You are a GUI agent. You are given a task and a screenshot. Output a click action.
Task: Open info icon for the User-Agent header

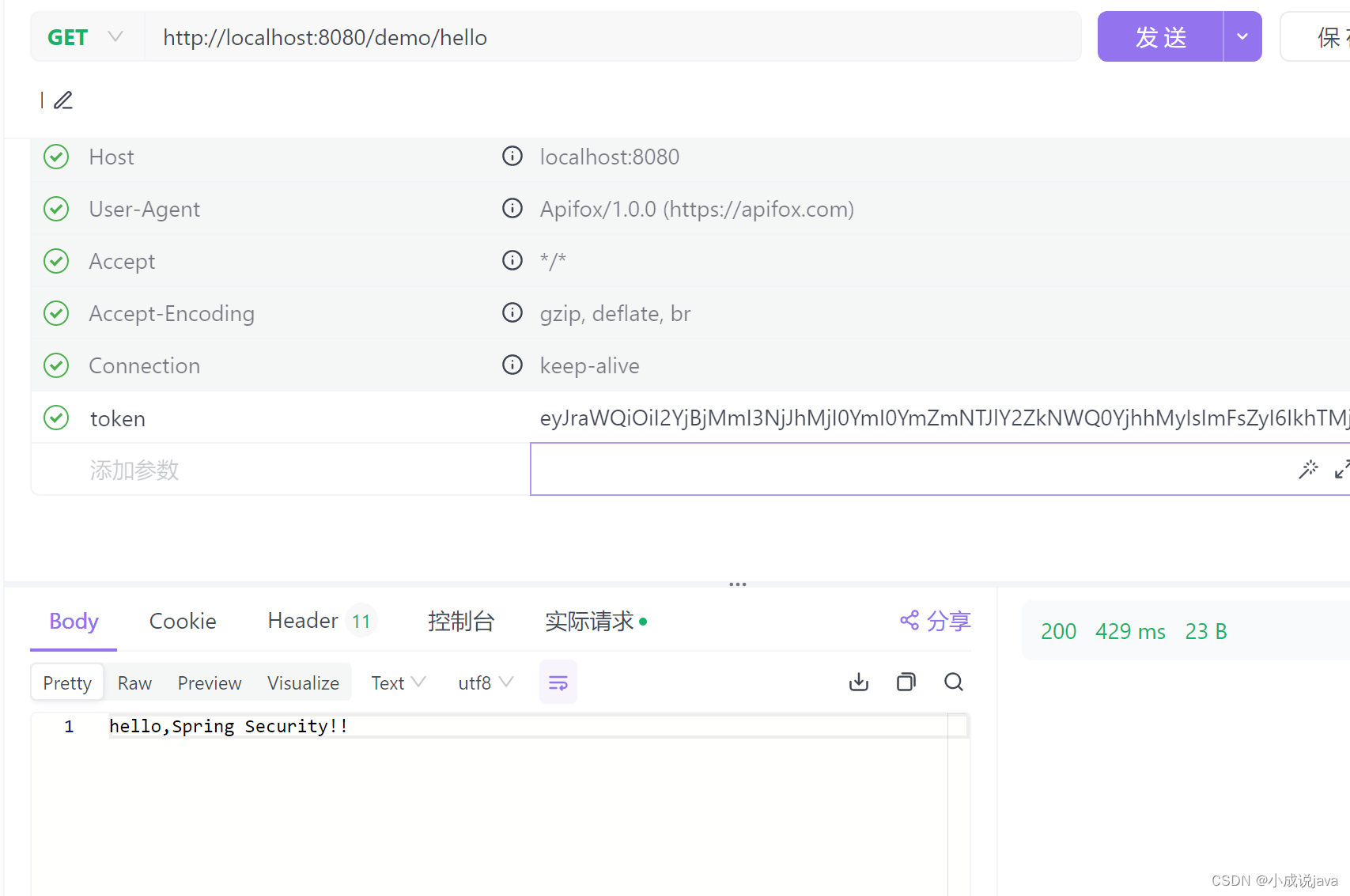coord(512,209)
